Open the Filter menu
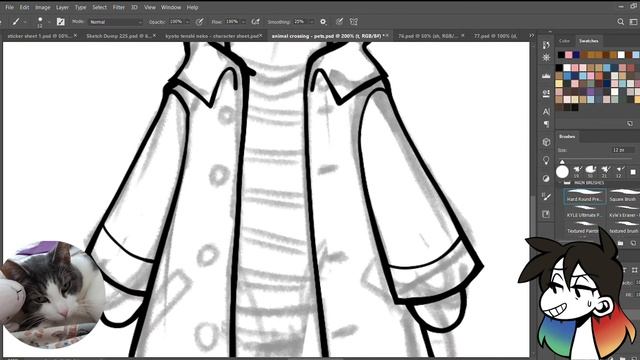Image resolution: width=640 pixels, height=360 pixels. click(118, 7)
